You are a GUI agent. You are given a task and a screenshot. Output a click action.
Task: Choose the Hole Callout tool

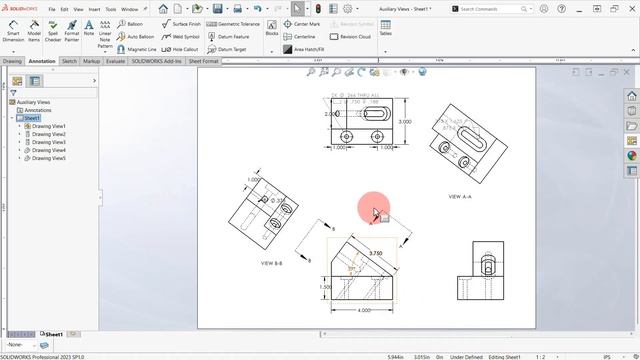[180, 49]
